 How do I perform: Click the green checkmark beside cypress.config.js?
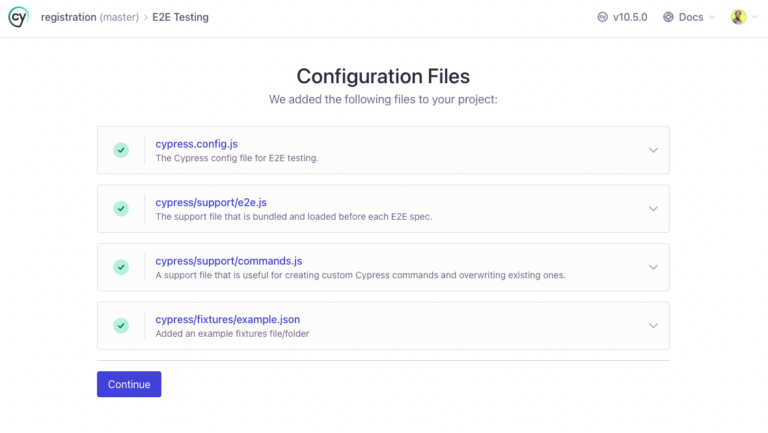tap(121, 150)
